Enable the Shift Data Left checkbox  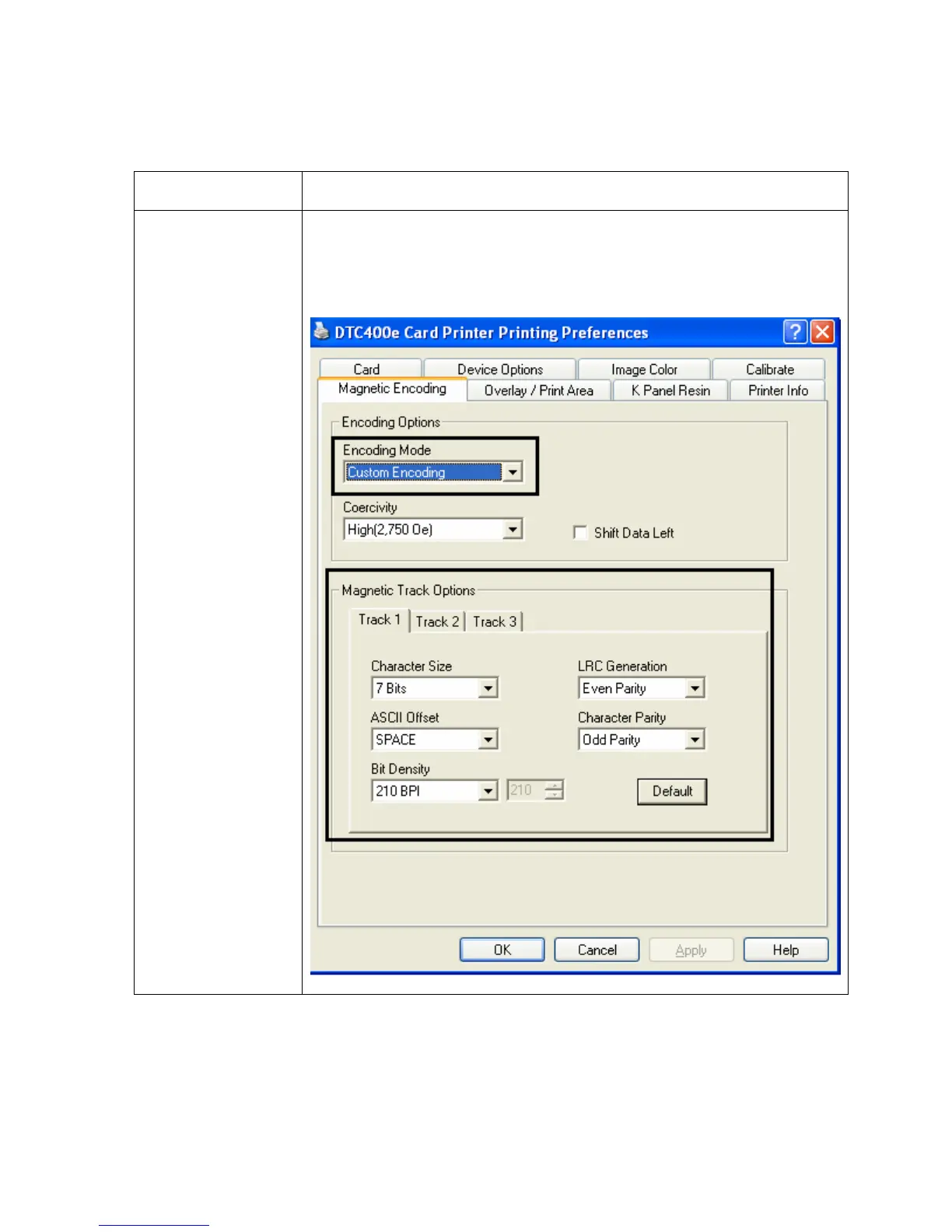pyautogui.click(x=579, y=533)
